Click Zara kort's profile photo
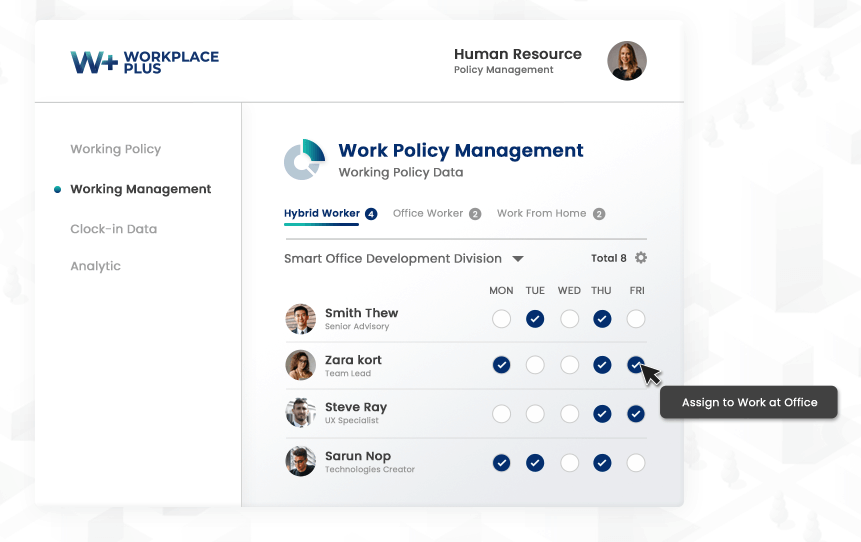Viewport: 861px width, 542px height. click(x=301, y=365)
